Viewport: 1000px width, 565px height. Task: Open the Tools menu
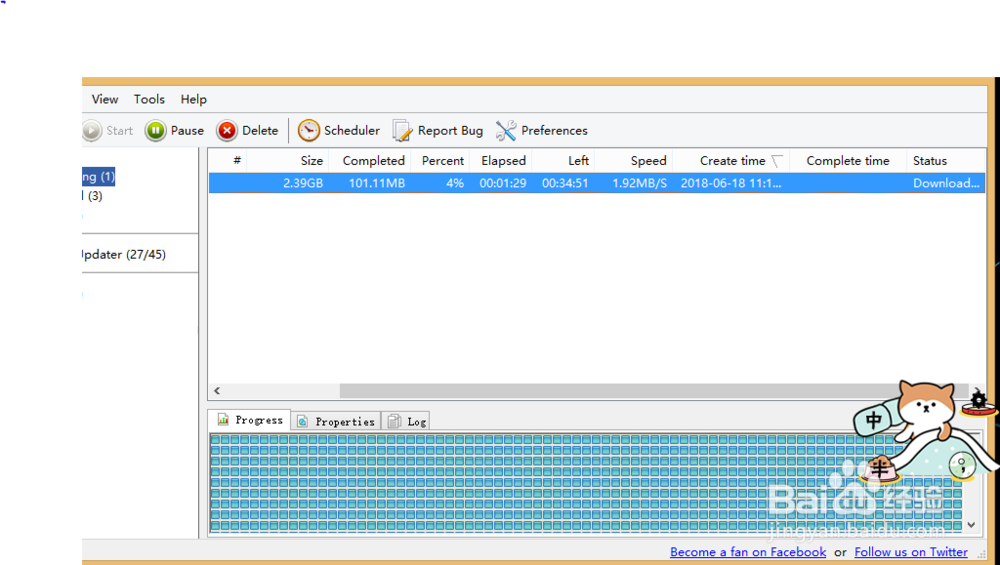[x=149, y=99]
